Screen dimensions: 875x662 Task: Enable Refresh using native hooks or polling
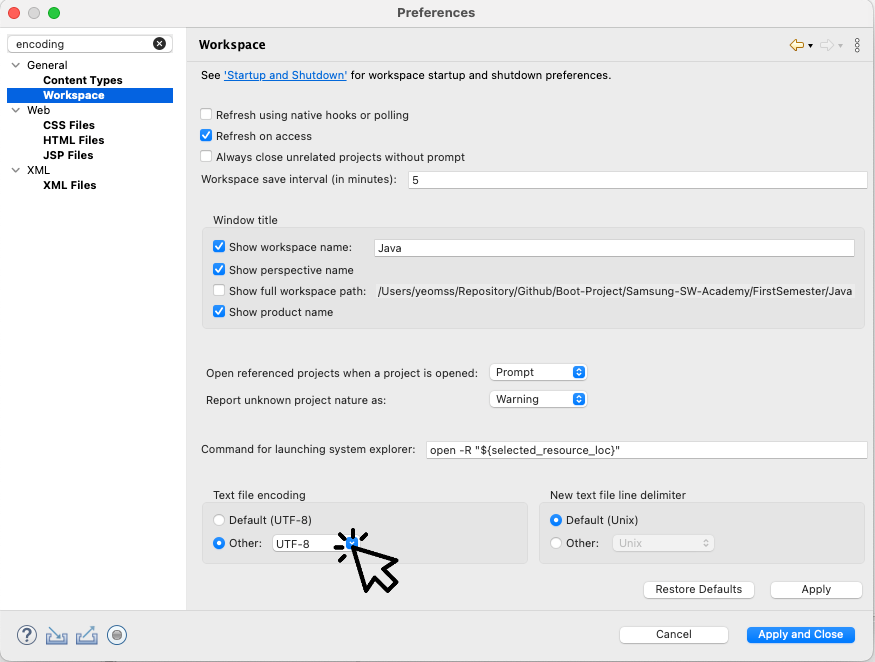(x=206, y=114)
